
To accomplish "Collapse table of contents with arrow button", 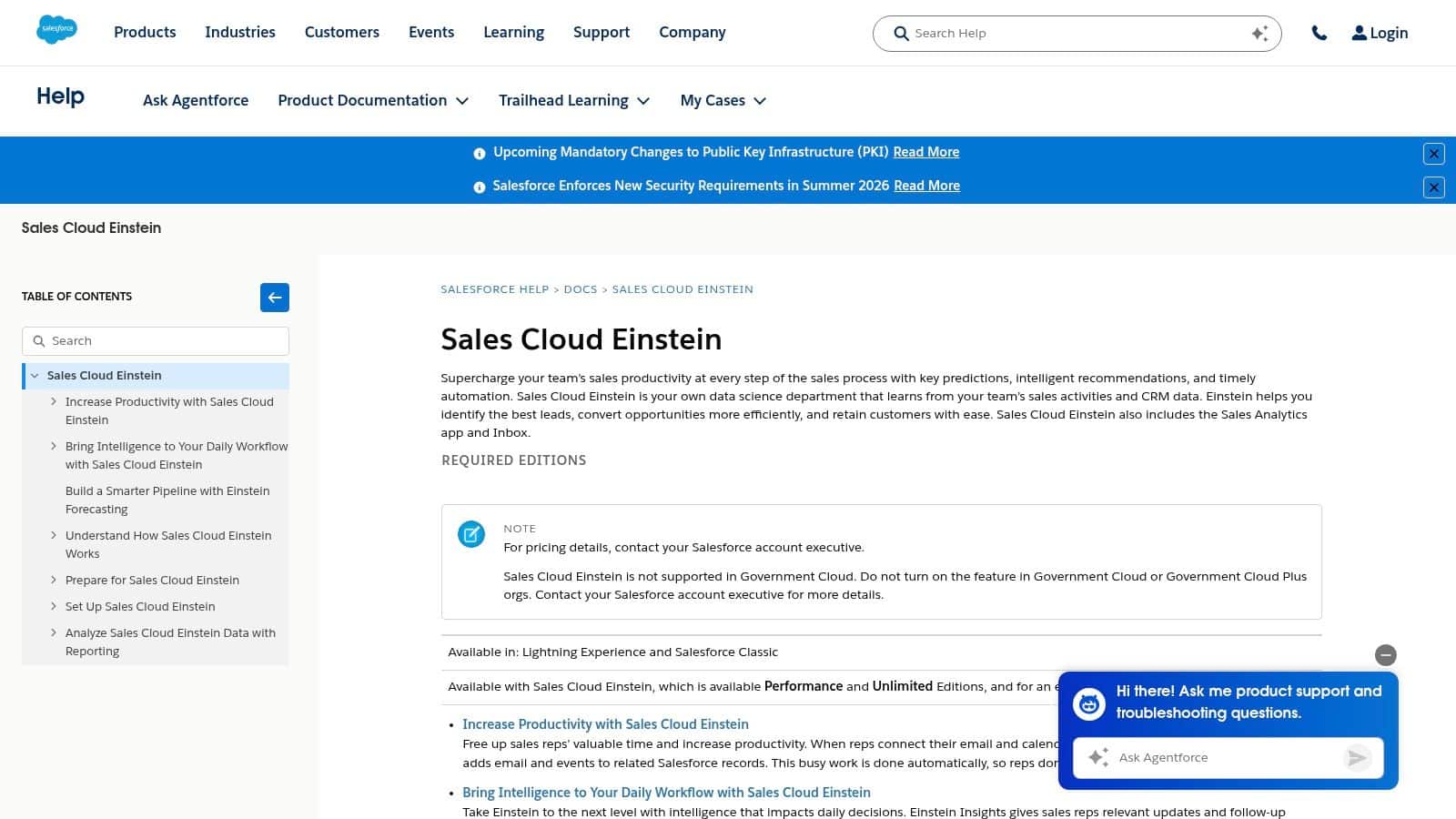I will [x=275, y=298].
